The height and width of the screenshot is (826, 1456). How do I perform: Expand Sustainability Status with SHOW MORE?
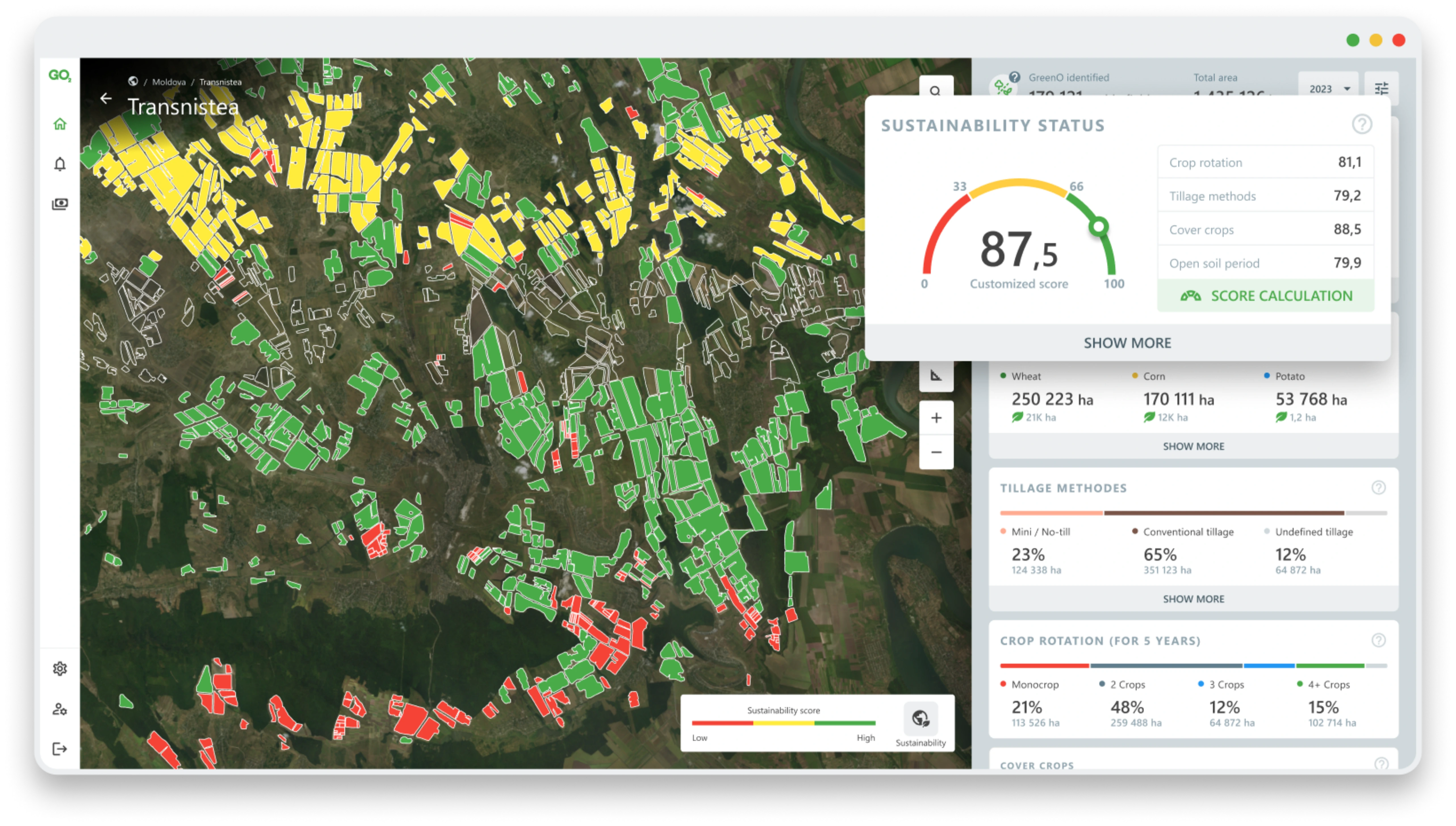1127,343
